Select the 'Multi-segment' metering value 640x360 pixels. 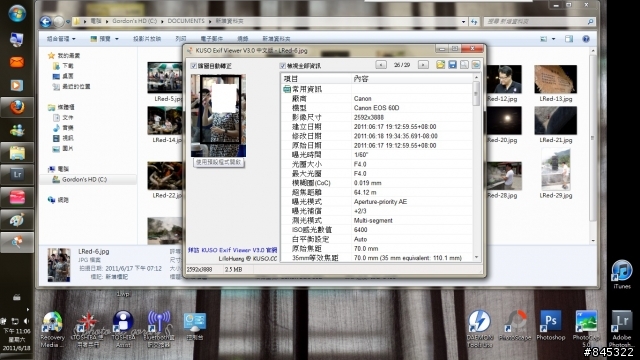coord(373,220)
